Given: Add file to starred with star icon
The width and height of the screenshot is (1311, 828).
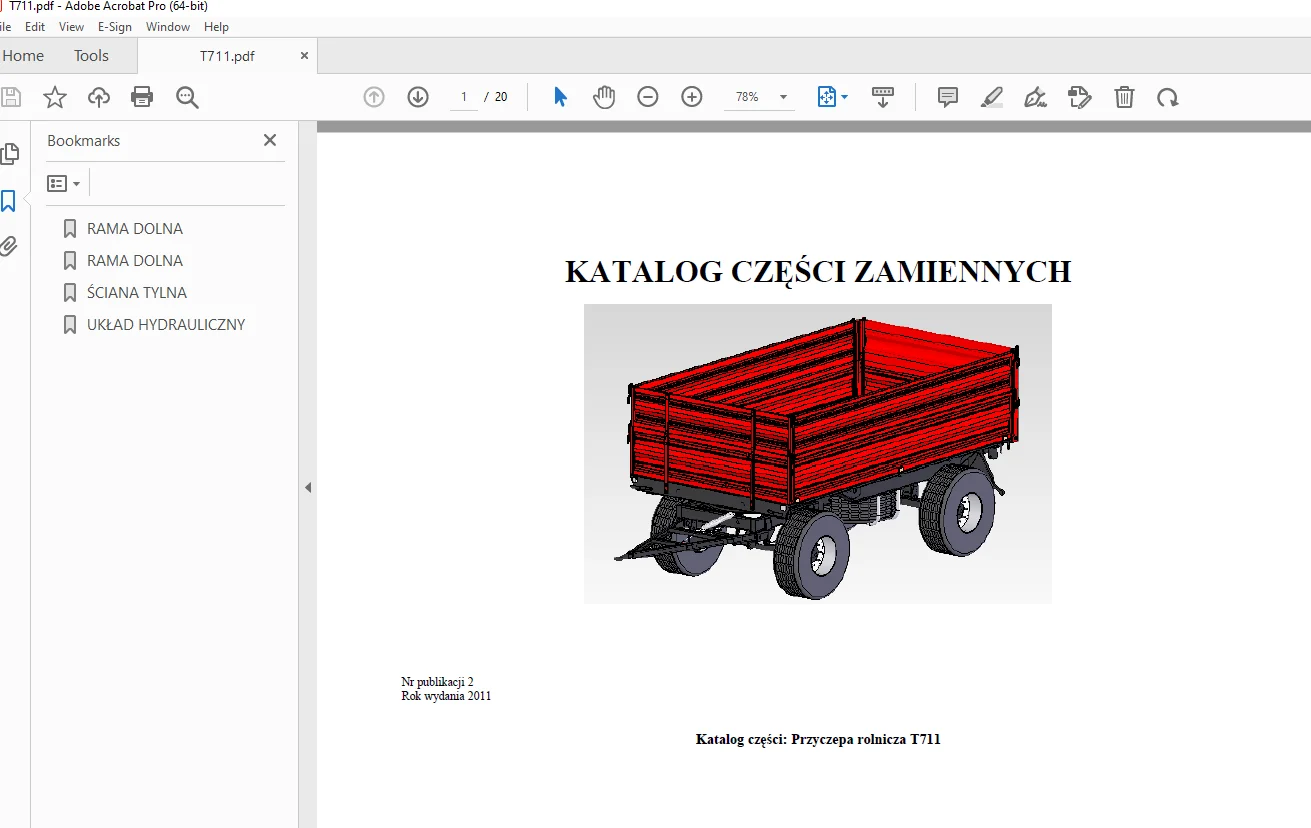Looking at the screenshot, I should point(54,97).
